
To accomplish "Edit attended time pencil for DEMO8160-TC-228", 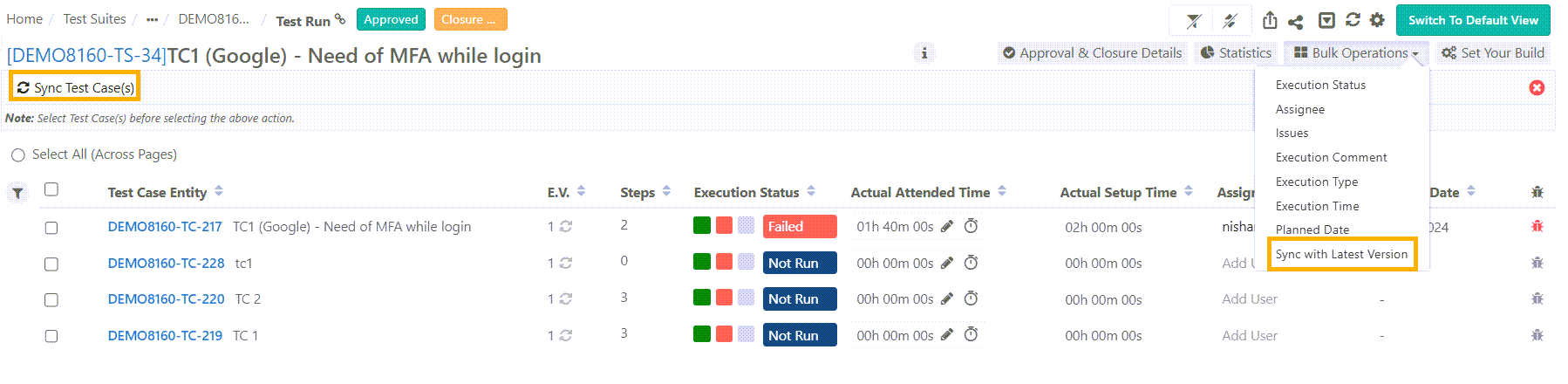I will (x=947, y=262).
